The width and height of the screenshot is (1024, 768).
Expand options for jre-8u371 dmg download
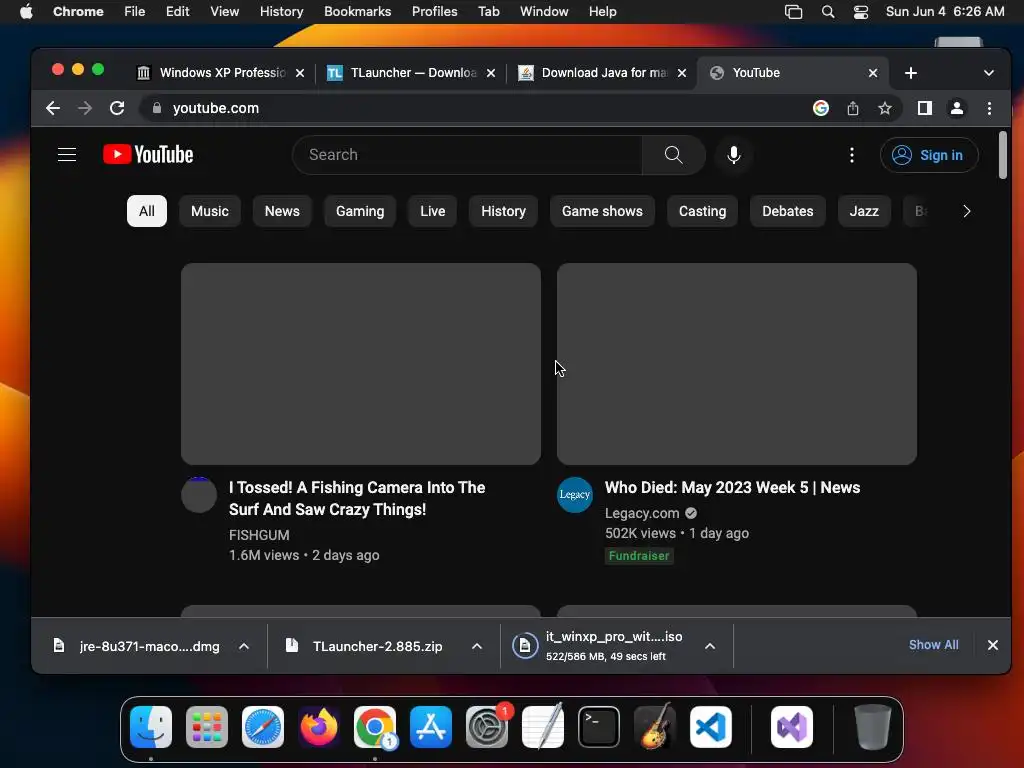tap(244, 646)
